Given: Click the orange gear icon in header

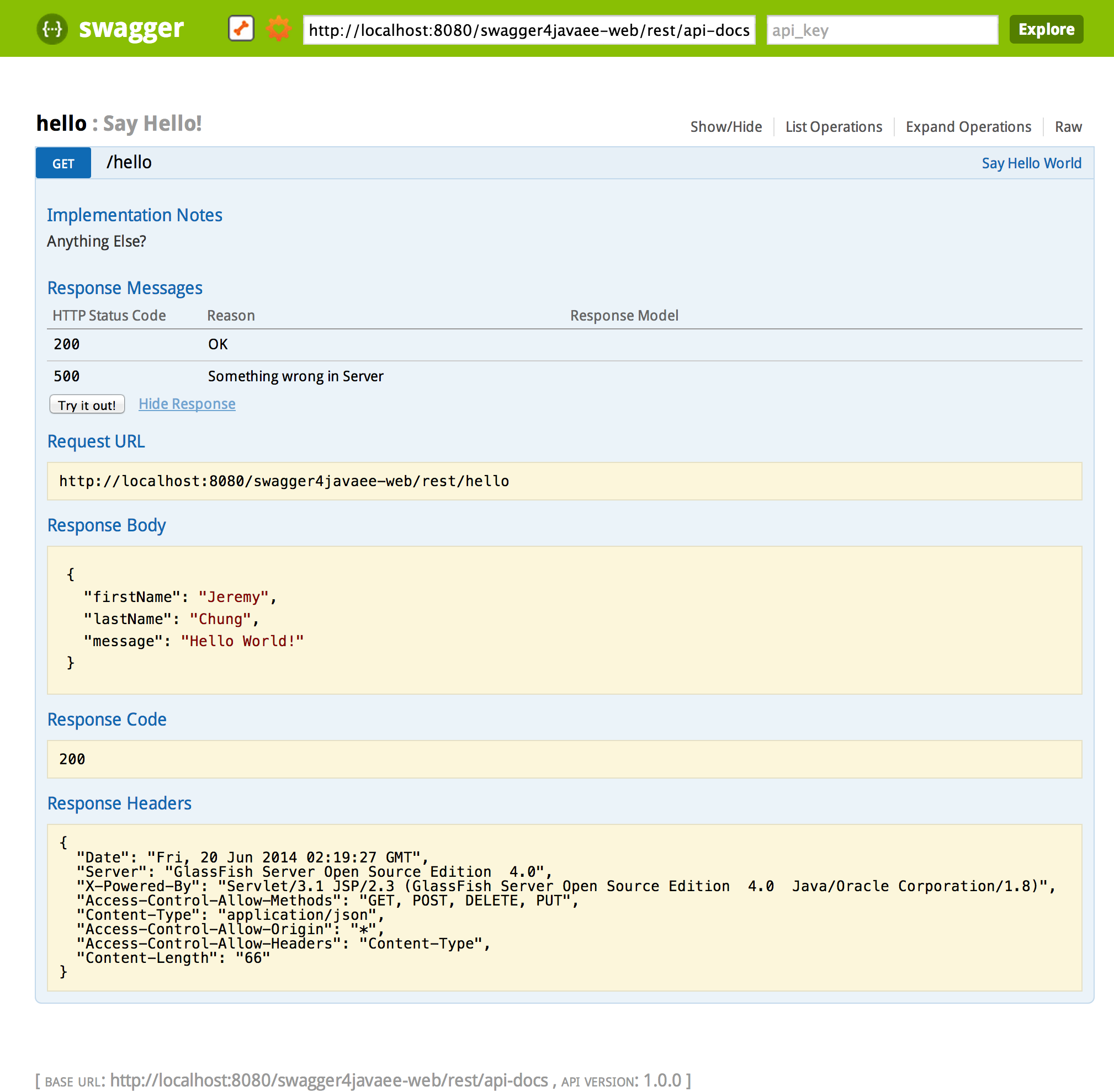Looking at the screenshot, I should click(x=279, y=29).
